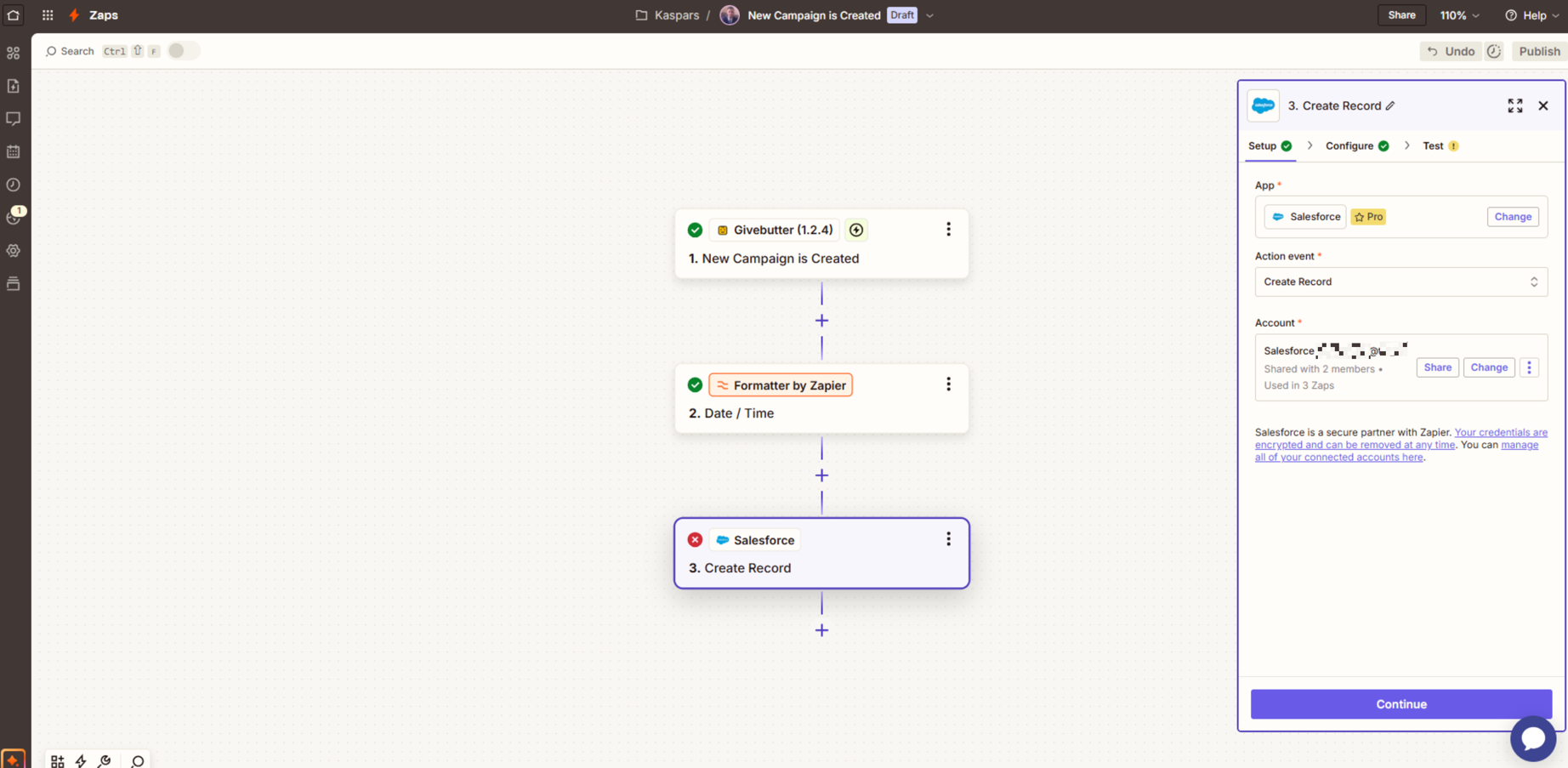
Task: Expand the zoom level 110% dropdown
Action: [x=1459, y=15]
